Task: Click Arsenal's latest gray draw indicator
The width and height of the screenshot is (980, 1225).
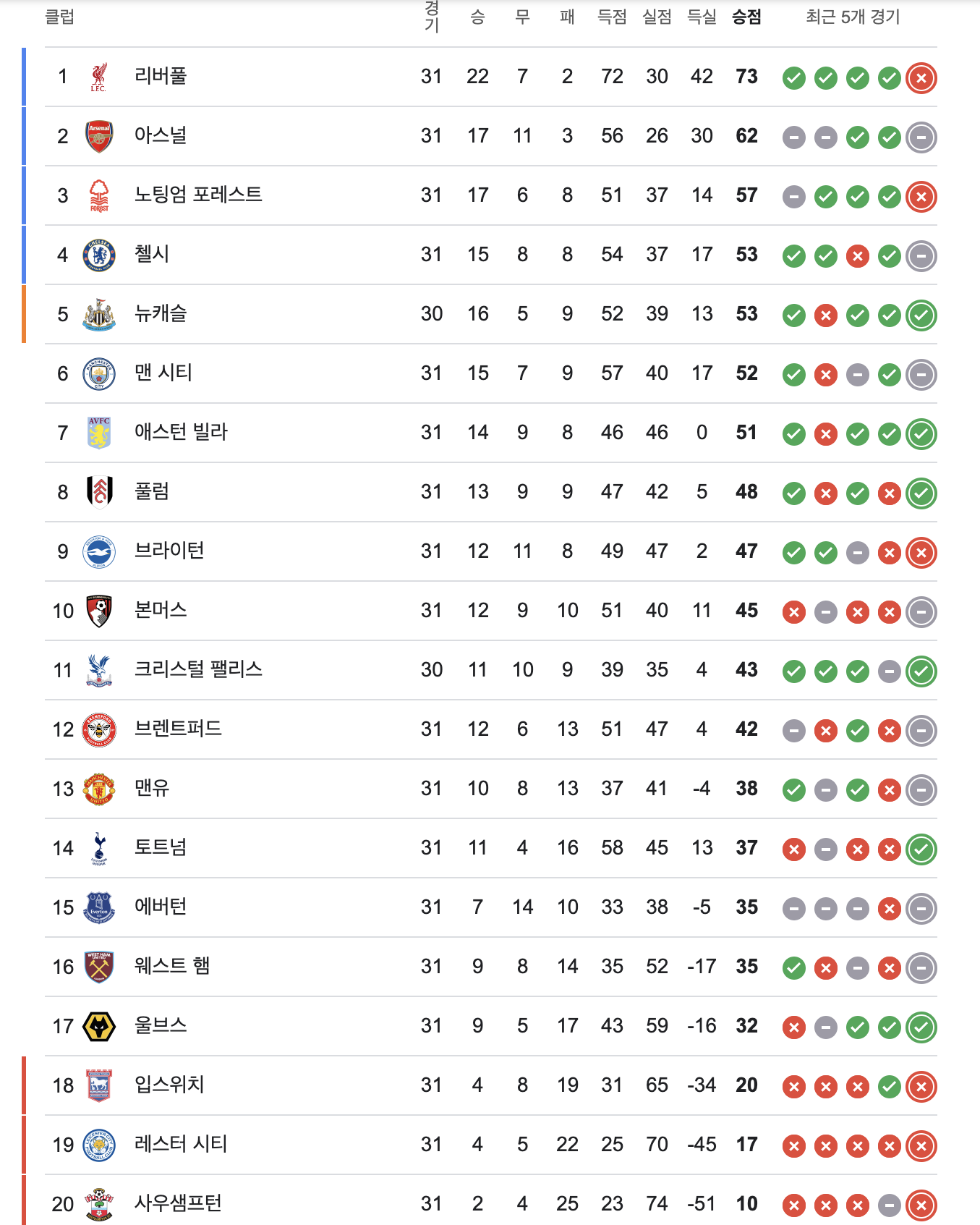Action: (x=921, y=137)
